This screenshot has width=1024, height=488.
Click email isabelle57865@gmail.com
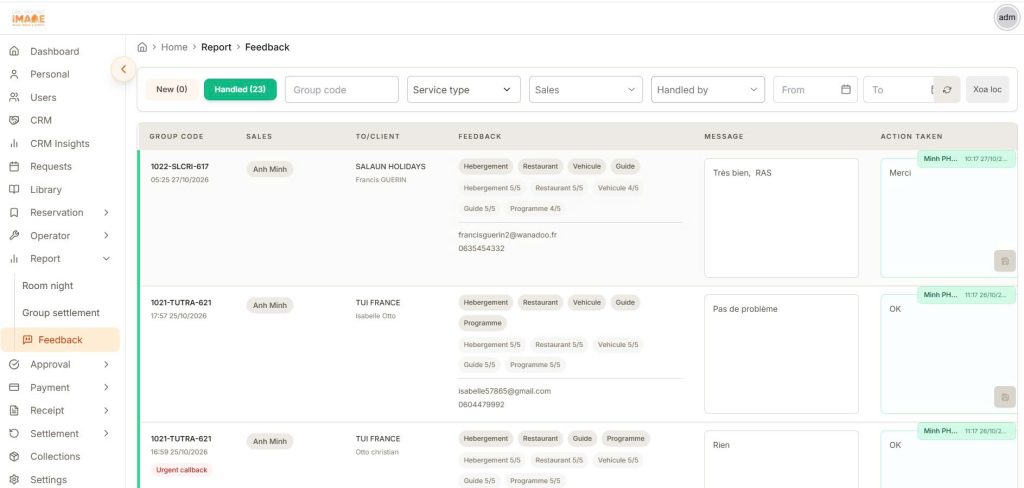tap(505, 391)
